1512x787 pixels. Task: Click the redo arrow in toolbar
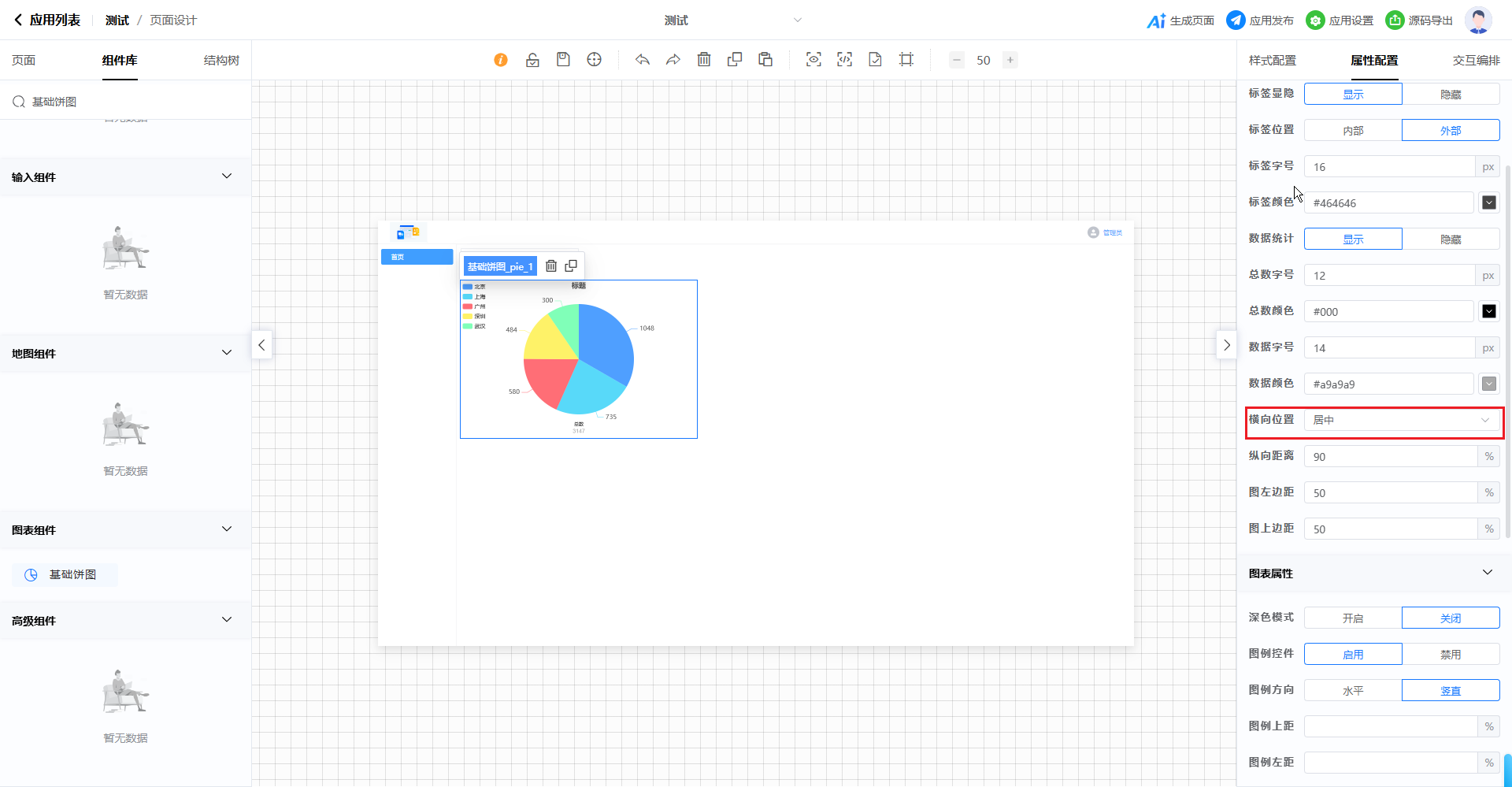click(x=673, y=60)
